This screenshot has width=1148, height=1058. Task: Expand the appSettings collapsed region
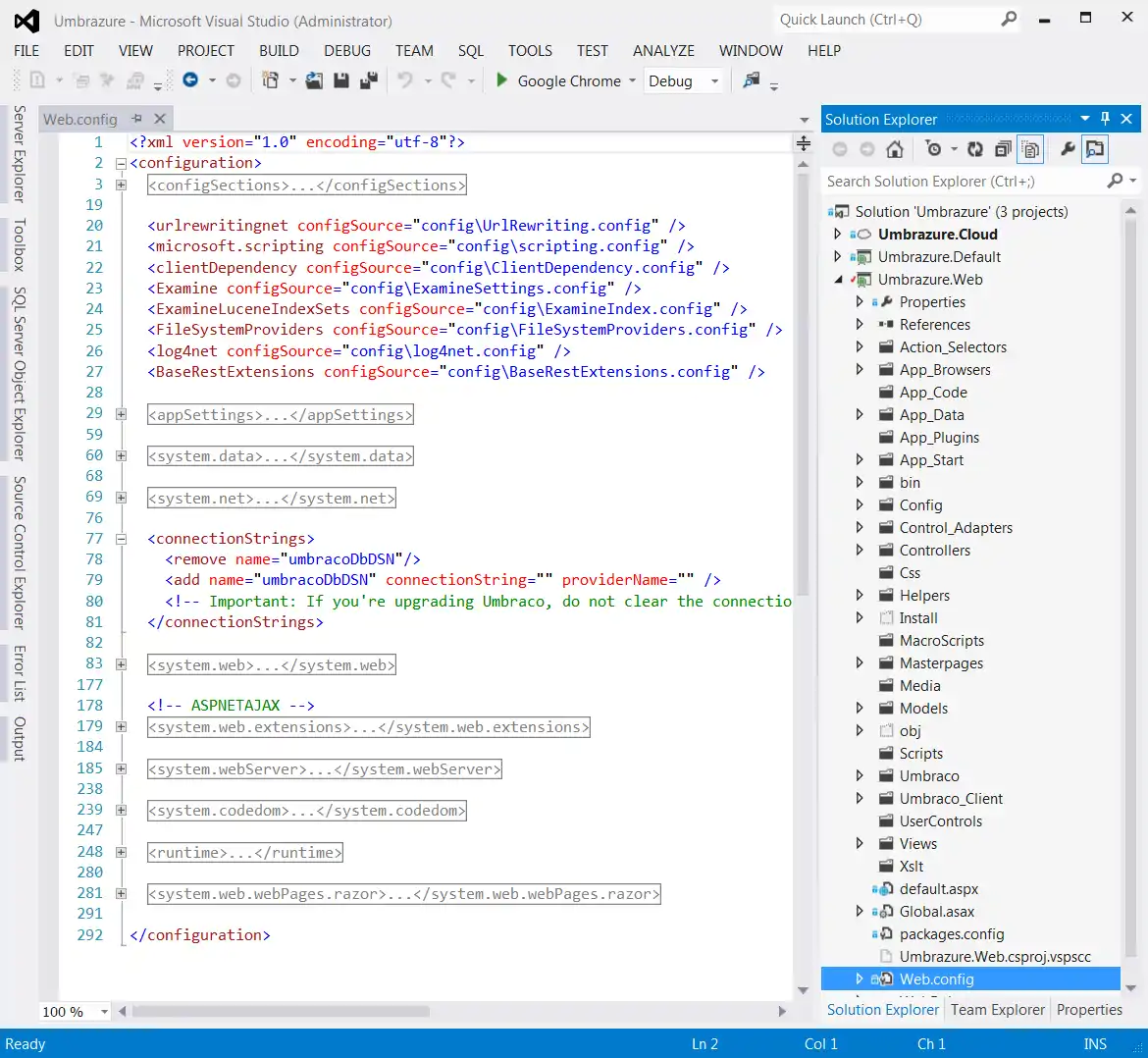[121, 414]
